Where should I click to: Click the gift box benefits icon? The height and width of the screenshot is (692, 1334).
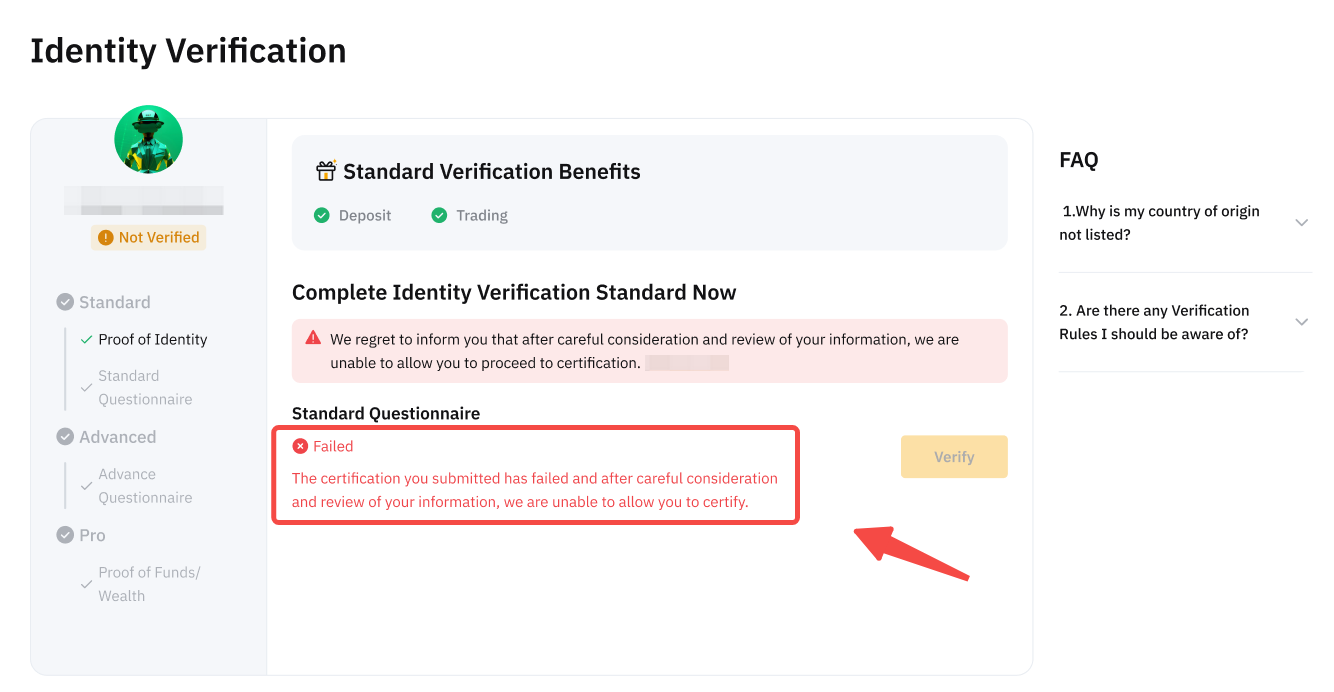click(x=326, y=171)
